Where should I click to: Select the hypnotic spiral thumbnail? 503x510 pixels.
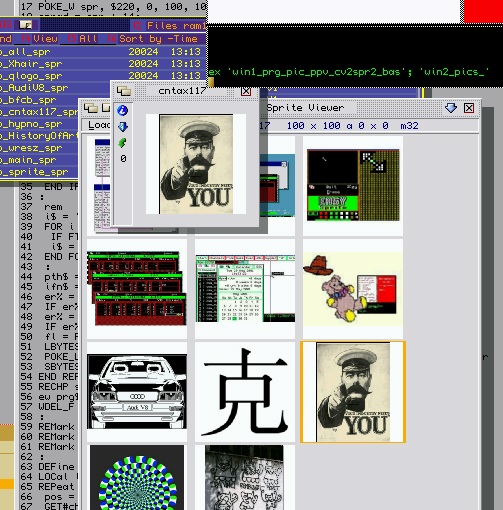(137, 477)
